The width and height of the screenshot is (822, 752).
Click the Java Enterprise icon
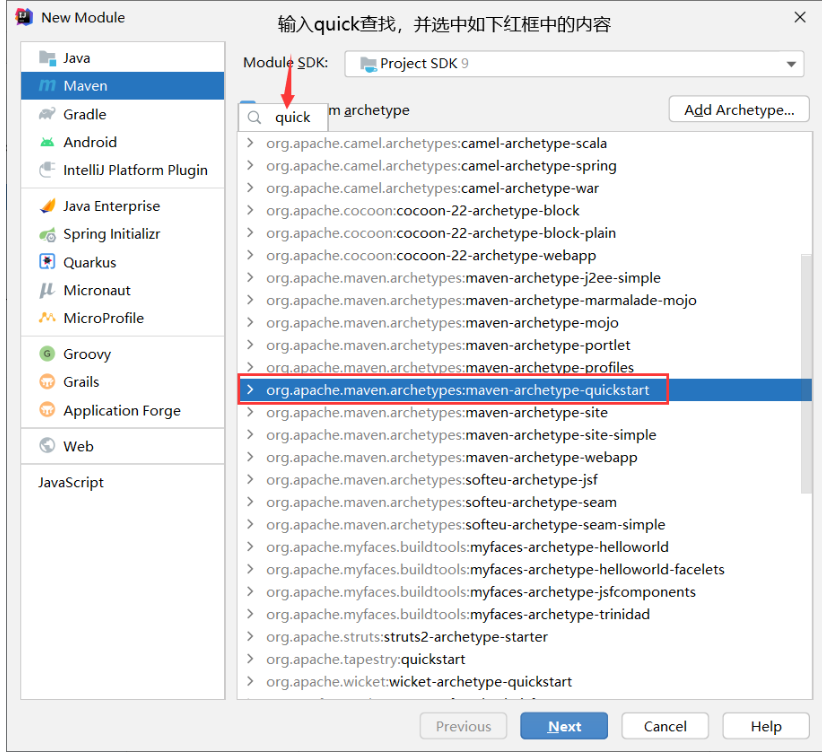click(x=47, y=206)
